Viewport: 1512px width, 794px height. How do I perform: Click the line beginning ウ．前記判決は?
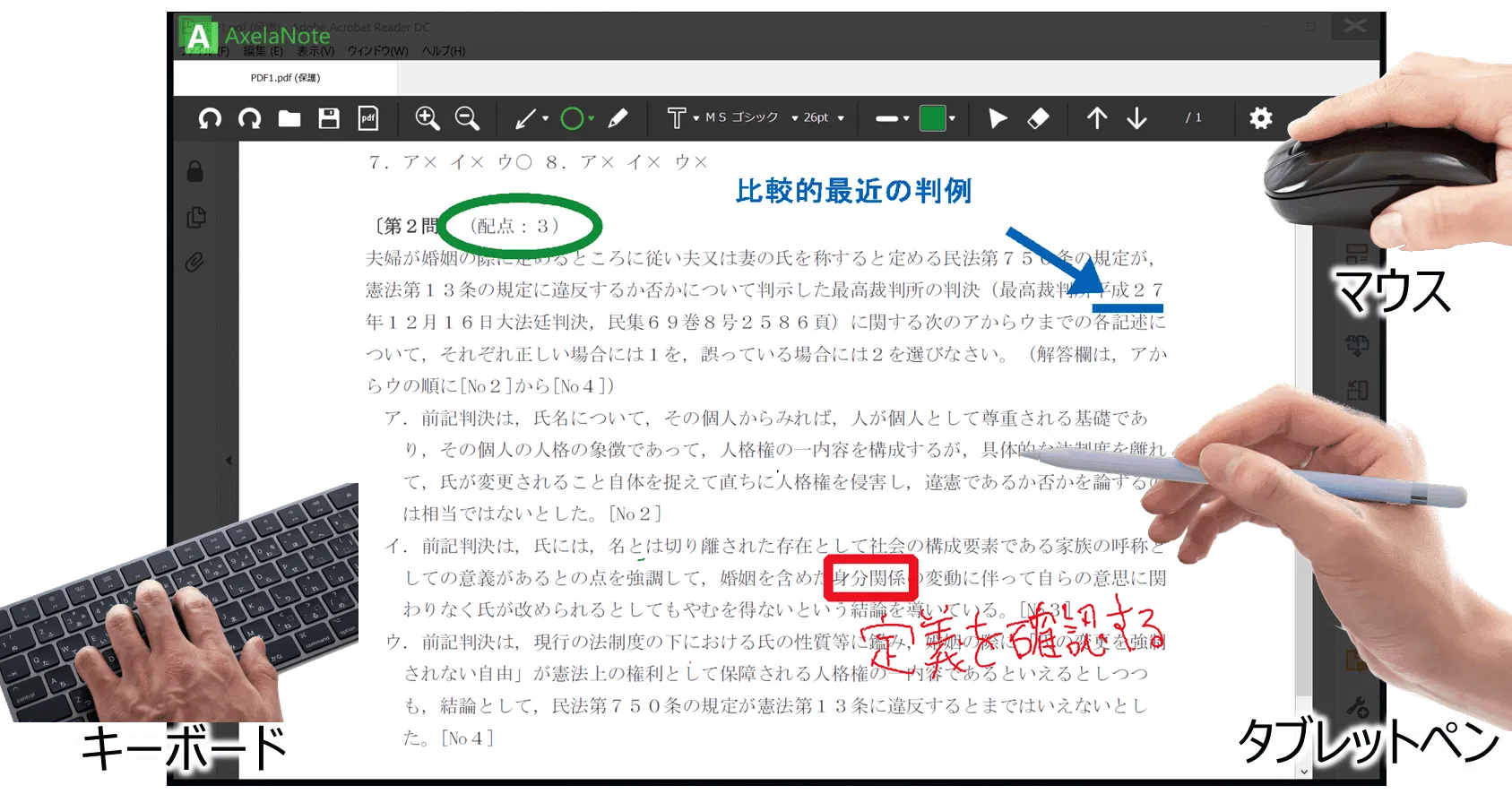(776, 642)
